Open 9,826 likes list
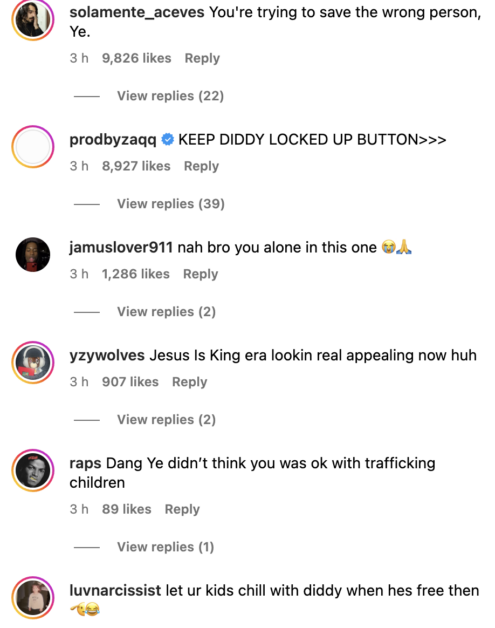This screenshot has width=495, height=628. point(137,58)
